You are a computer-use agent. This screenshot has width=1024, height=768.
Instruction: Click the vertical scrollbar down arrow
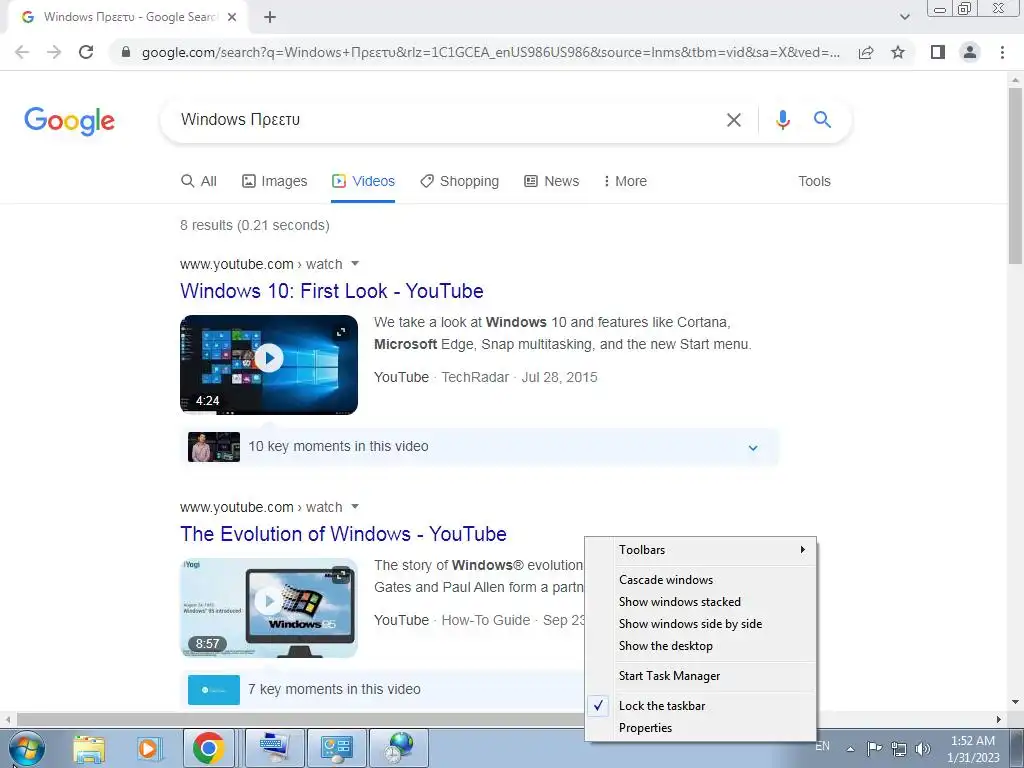pos(1015,702)
